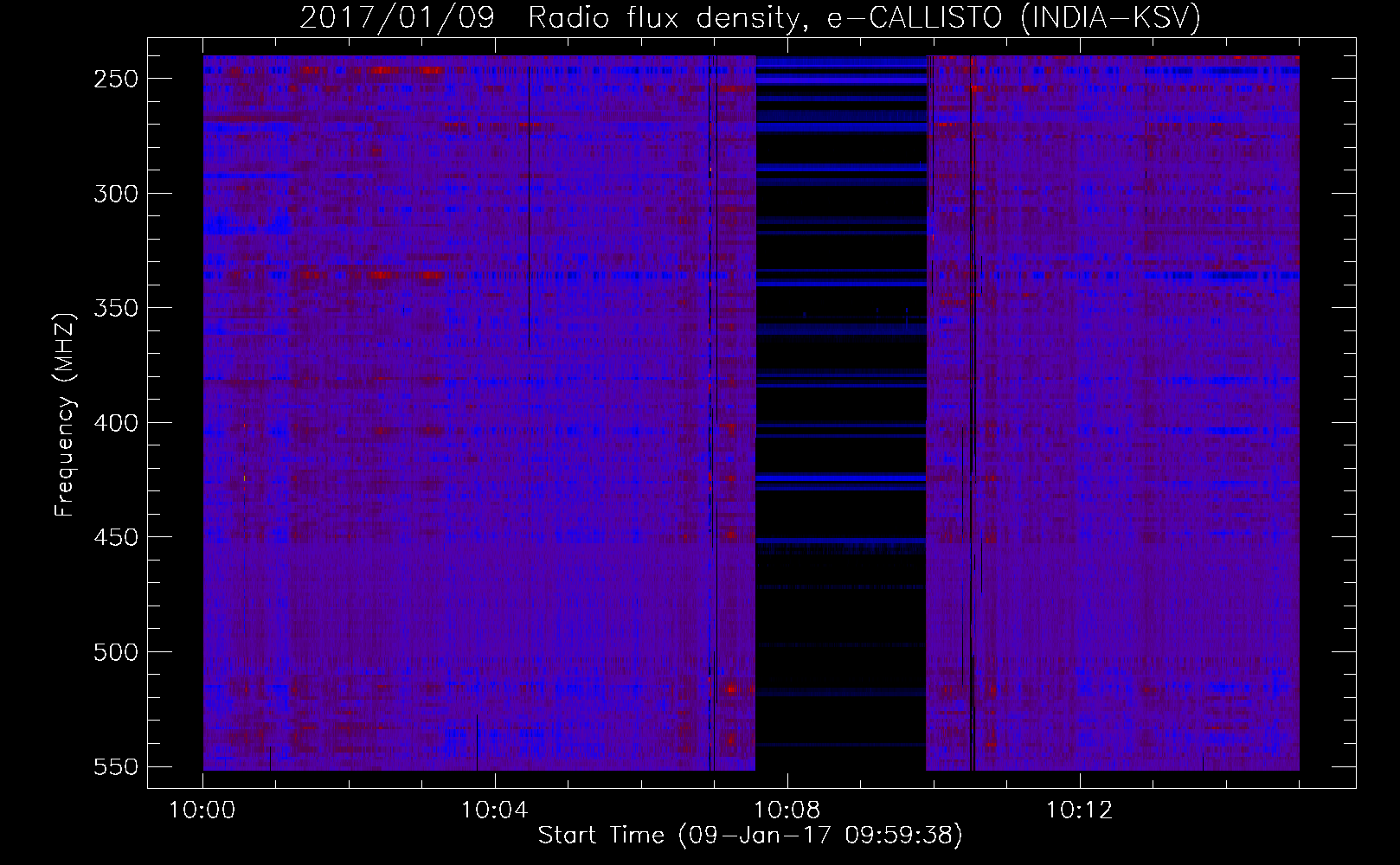Click the black data gap in the spectrogram
The height and width of the screenshot is (865, 1400).
tap(841, 413)
